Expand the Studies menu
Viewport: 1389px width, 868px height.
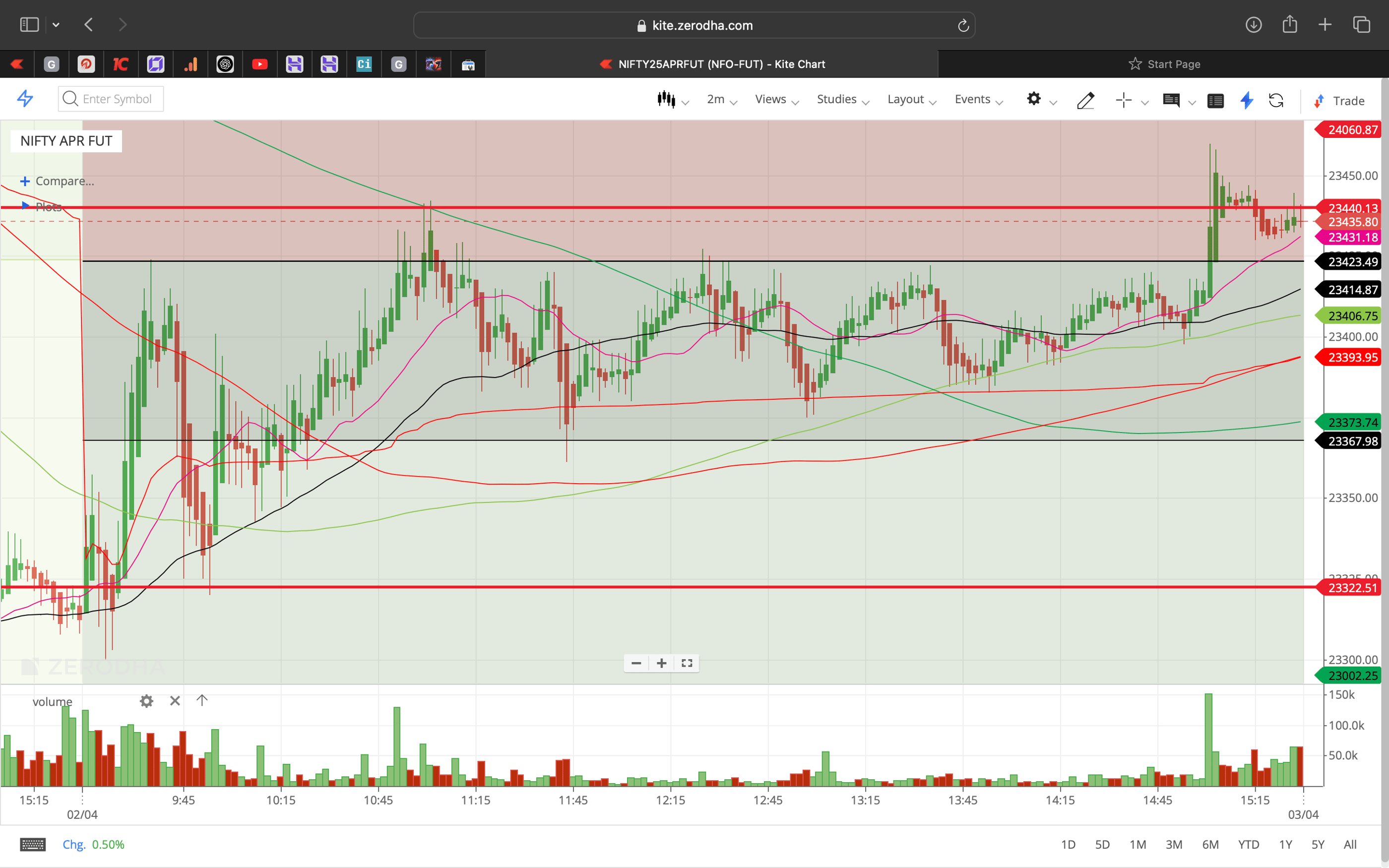point(836,99)
